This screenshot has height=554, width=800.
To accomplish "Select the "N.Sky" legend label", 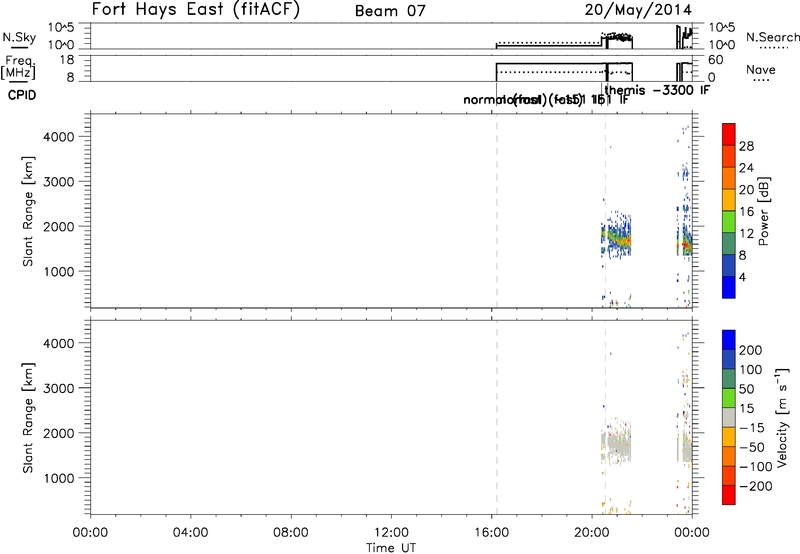I will tap(19, 37).
